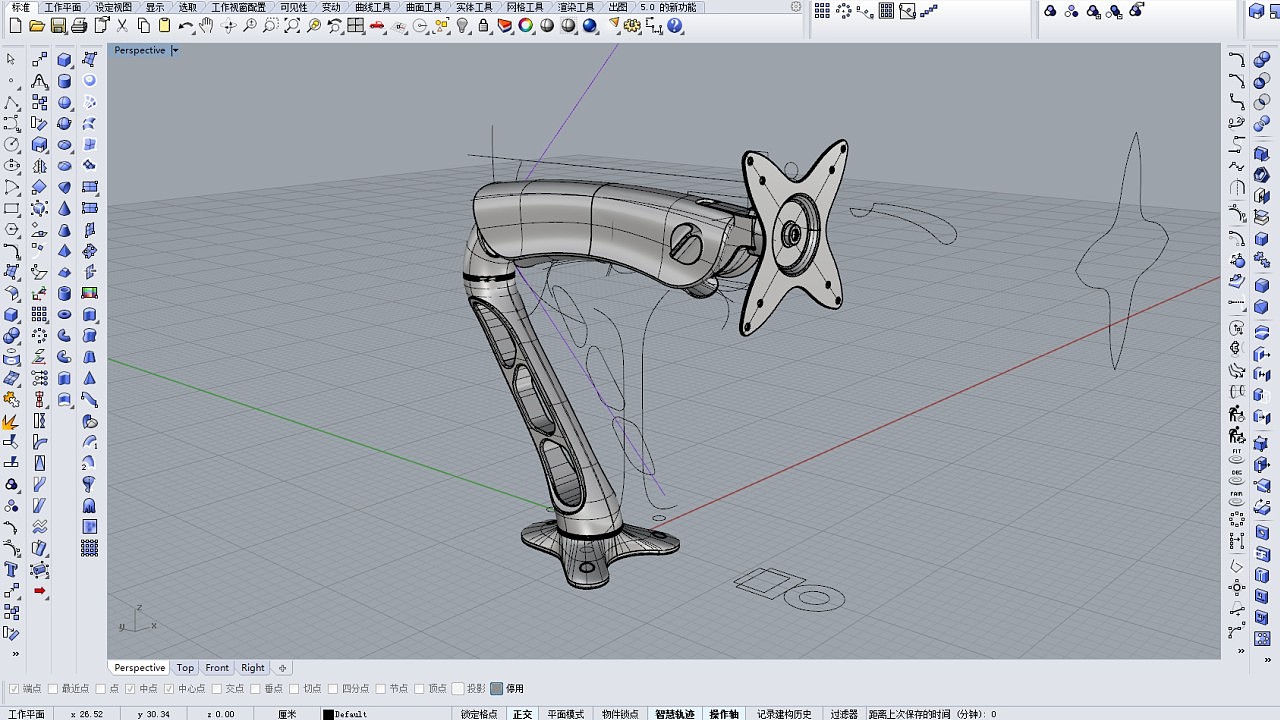Image resolution: width=1280 pixels, height=720 pixels.
Task: Enable the 最近点 osnap checkbox
Action: [x=53, y=689]
